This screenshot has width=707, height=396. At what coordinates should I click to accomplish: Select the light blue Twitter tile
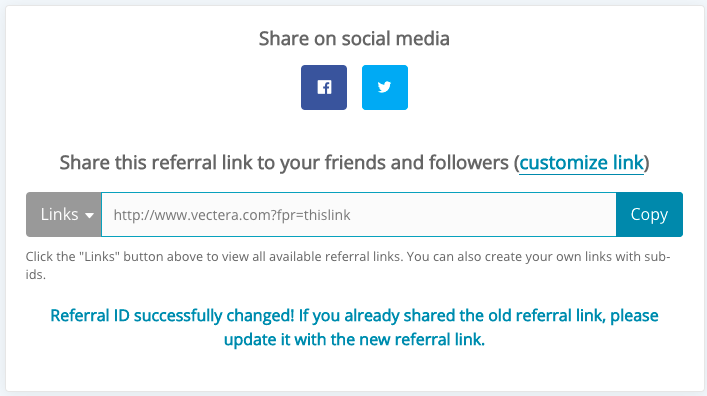click(385, 87)
